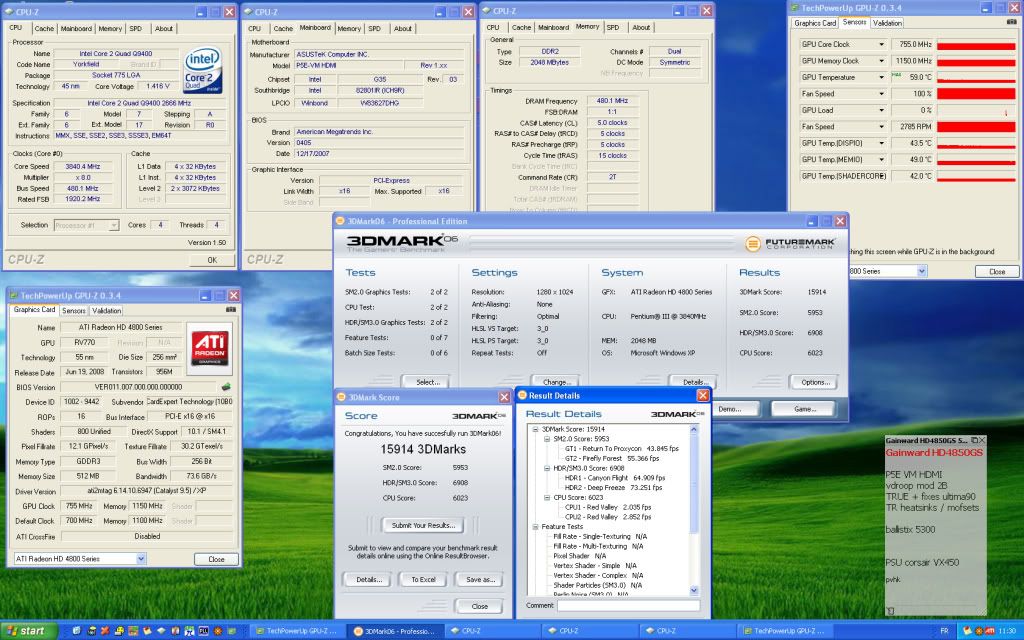The image size is (1024, 640).
Task: Open ATI Radeon HD 4800 Series dropdown
Action: (x=139, y=559)
